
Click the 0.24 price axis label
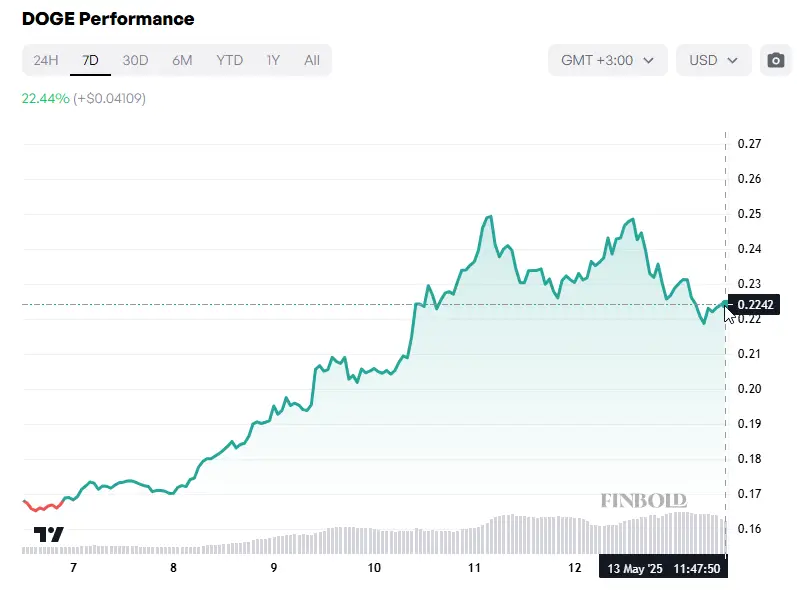[749, 249]
